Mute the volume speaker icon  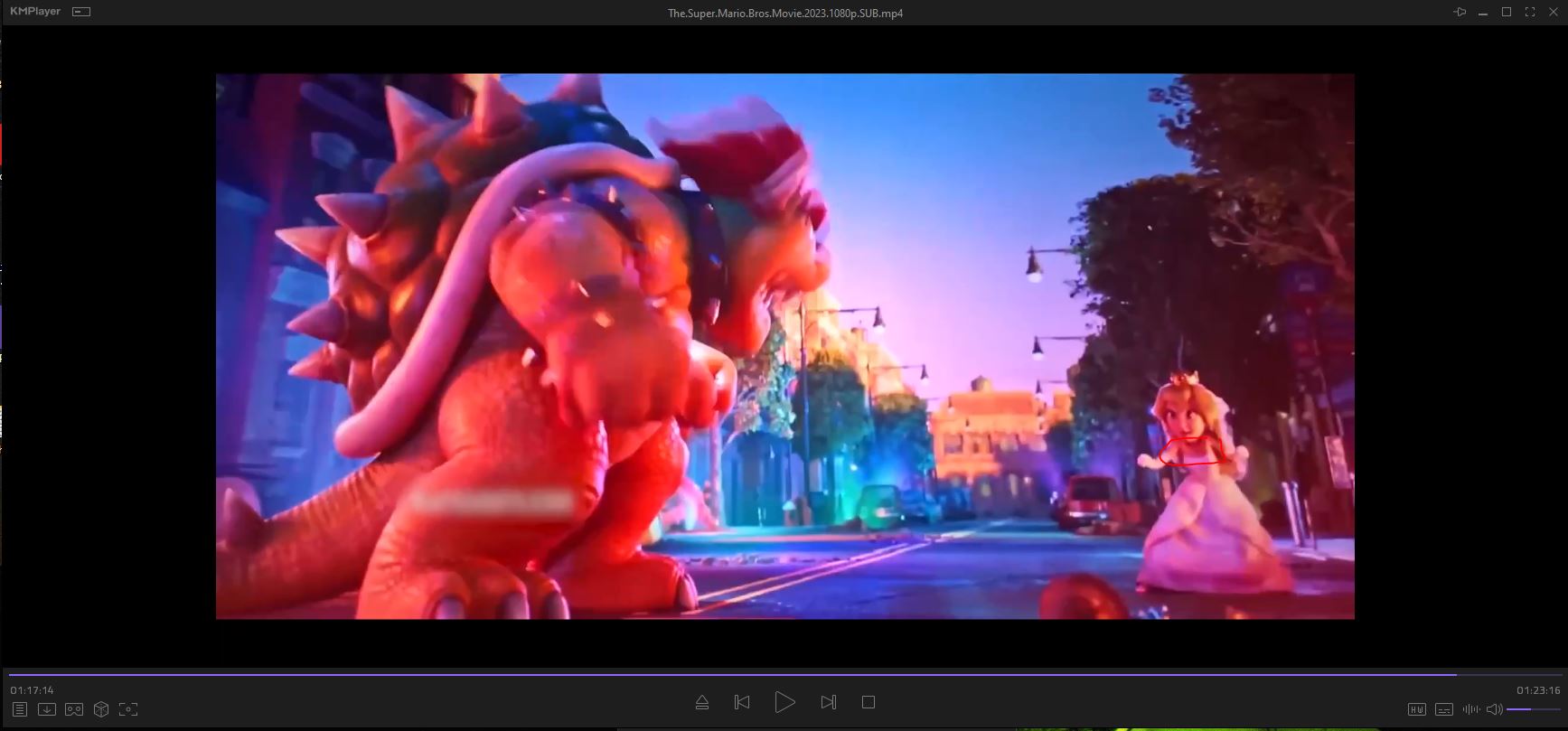[x=1495, y=709]
